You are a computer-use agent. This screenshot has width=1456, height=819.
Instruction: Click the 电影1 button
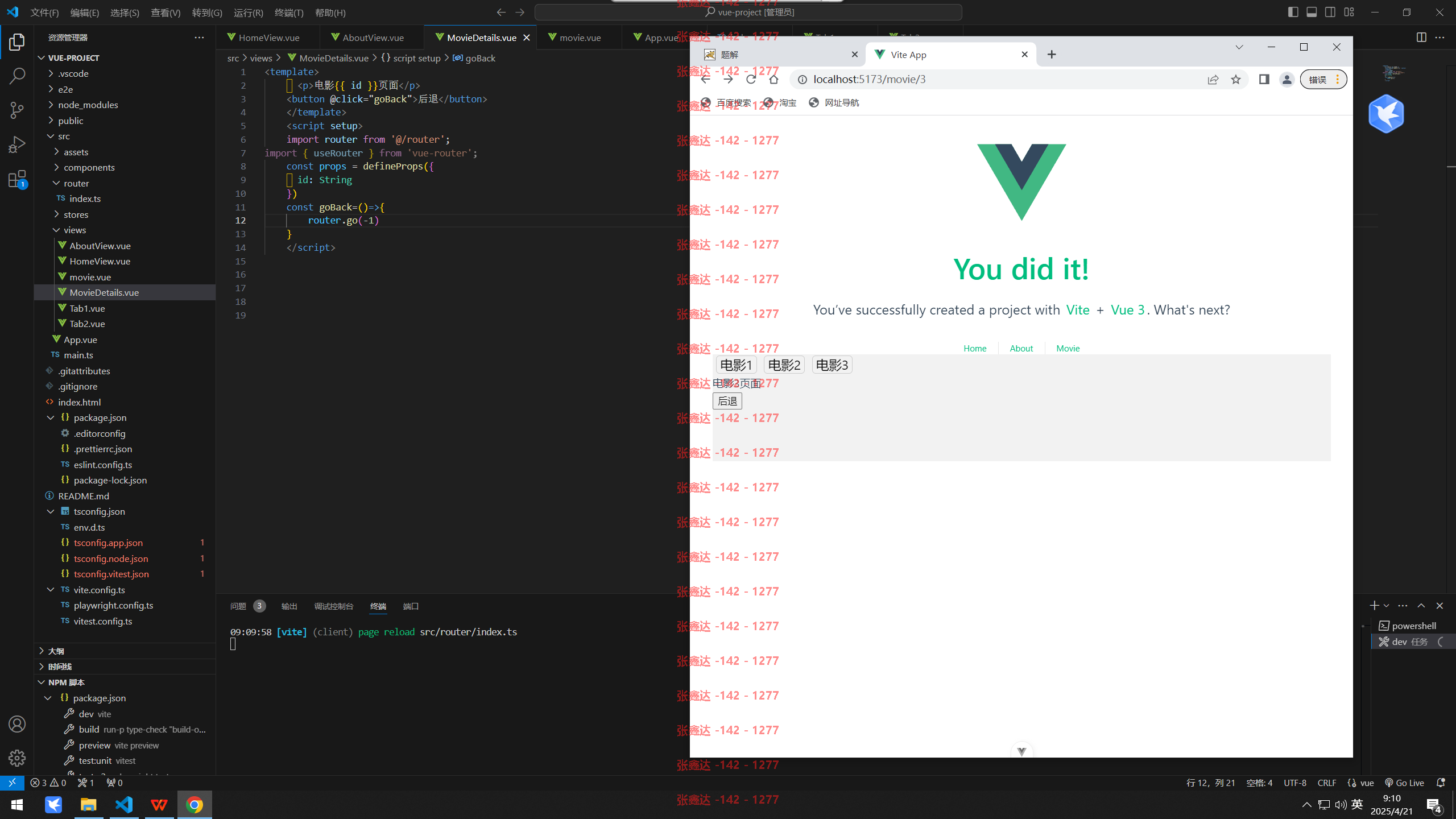pyautogui.click(x=736, y=365)
